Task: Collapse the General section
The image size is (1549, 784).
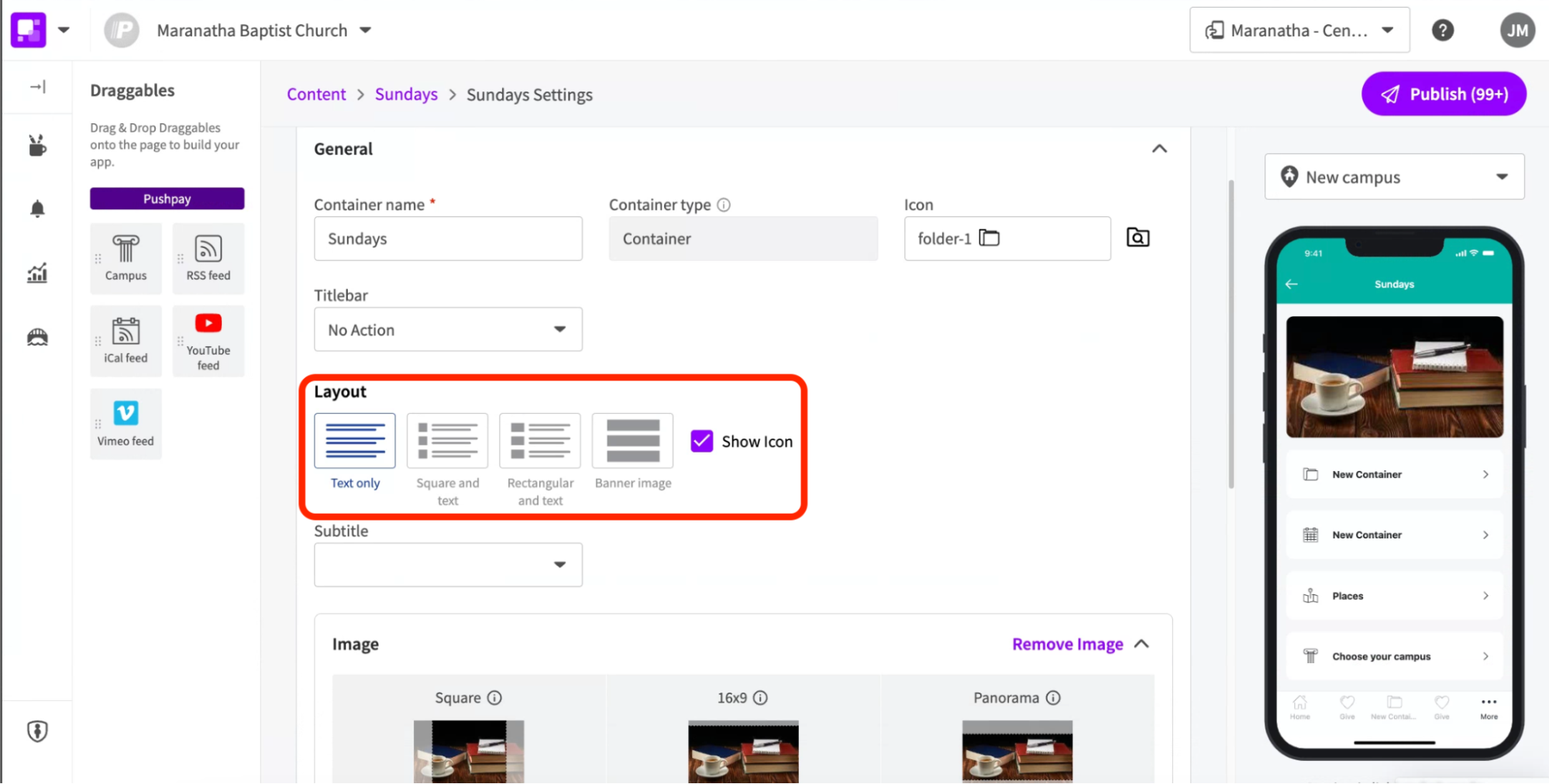Action: pos(1159,148)
